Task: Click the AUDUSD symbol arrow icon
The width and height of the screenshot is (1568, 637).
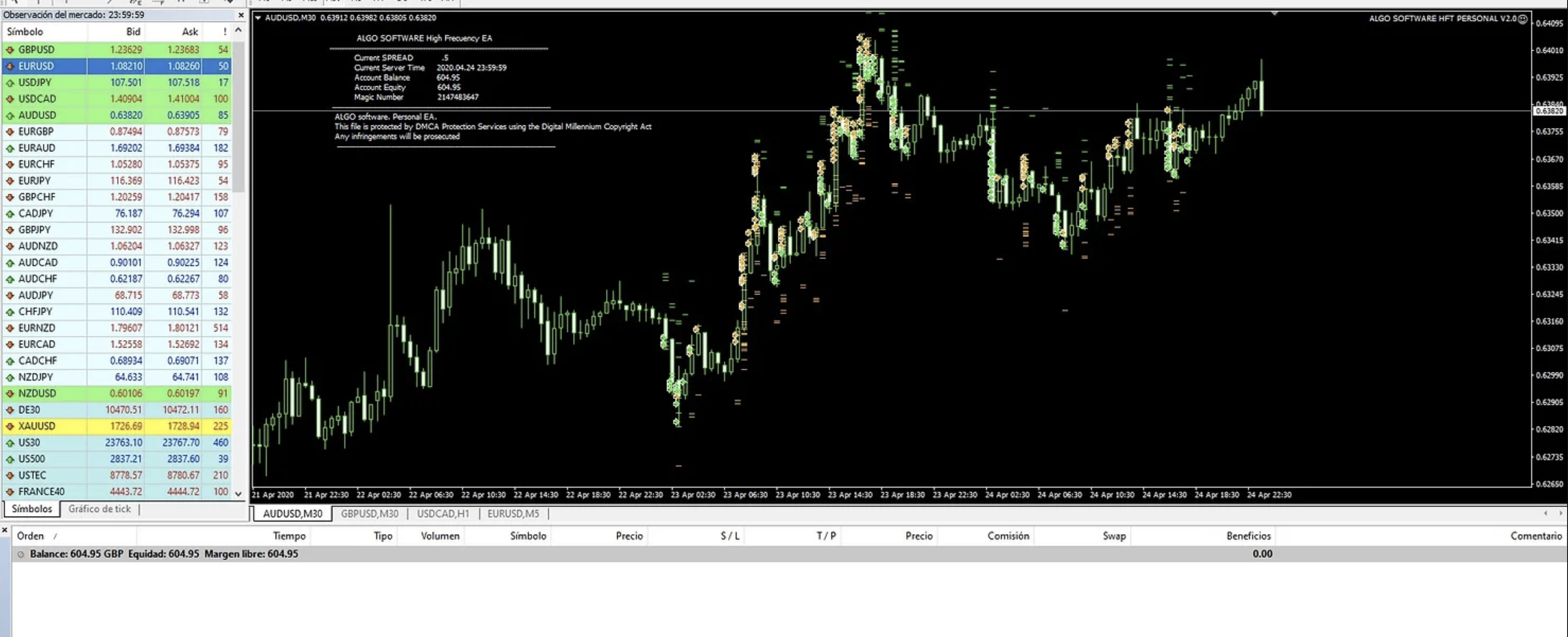Action: 10,116
